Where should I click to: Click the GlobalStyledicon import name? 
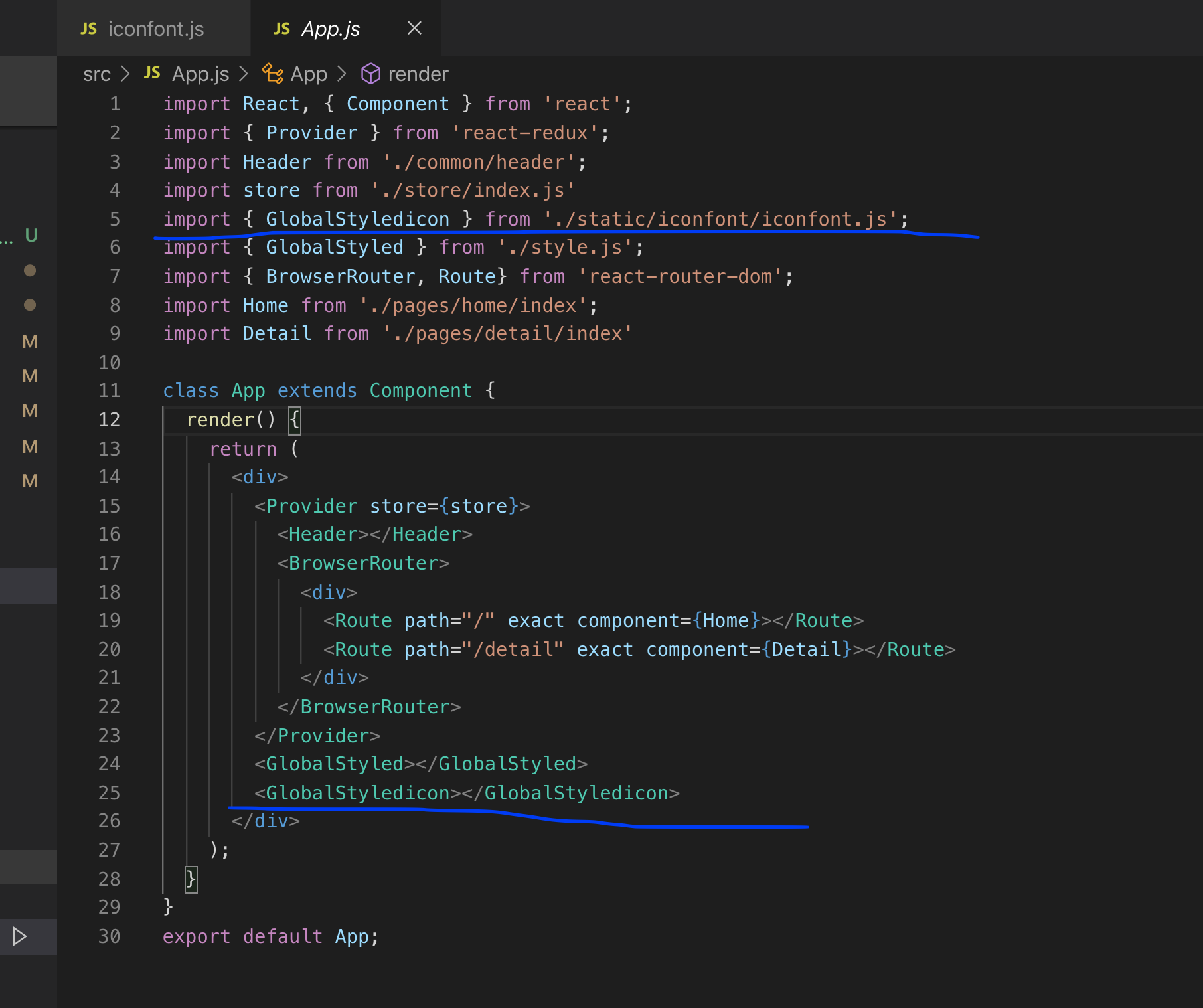tap(358, 219)
